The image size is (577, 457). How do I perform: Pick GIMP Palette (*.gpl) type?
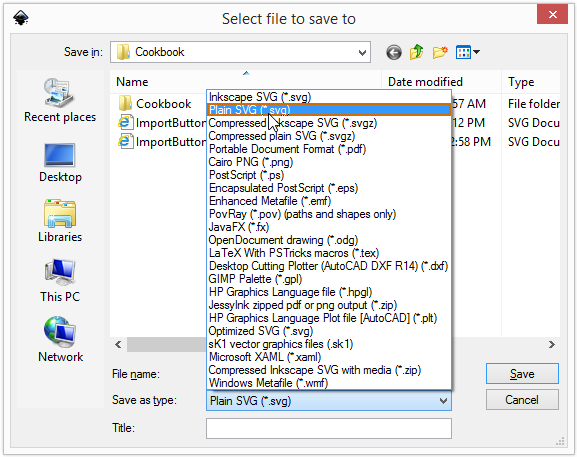(329, 279)
